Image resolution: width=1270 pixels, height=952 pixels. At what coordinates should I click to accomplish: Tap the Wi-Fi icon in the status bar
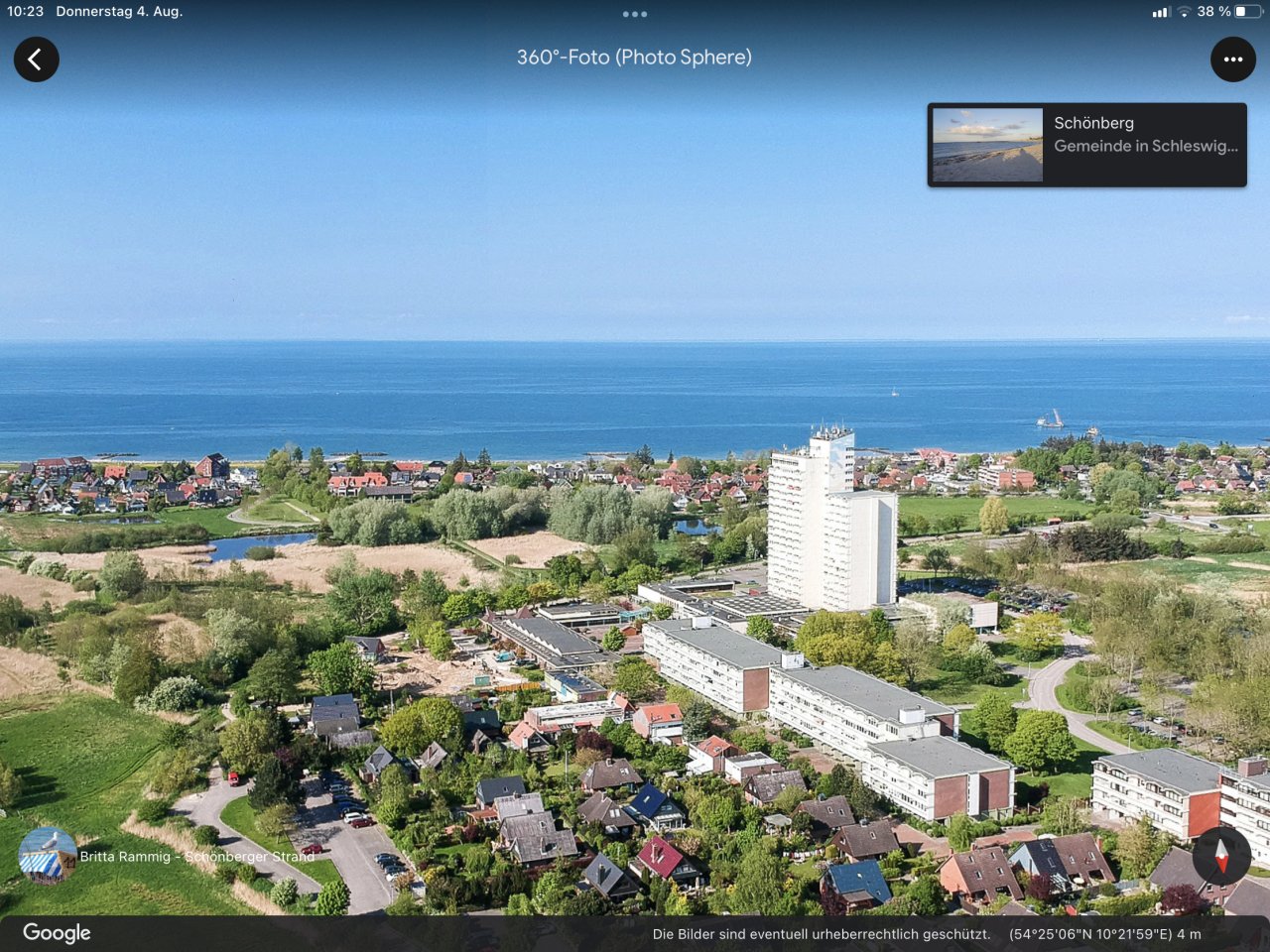pyautogui.click(x=1185, y=13)
